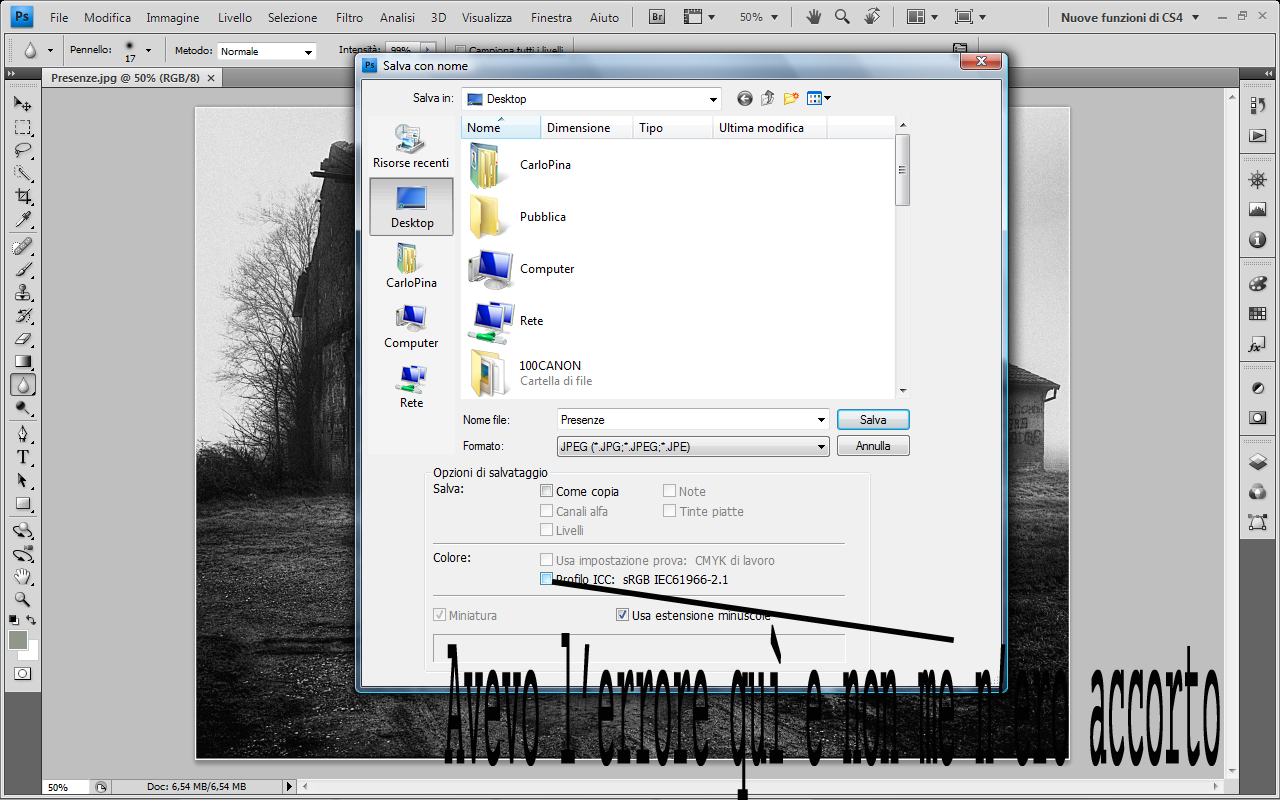Image resolution: width=1280 pixels, height=800 pixels.
Task: Select the Move tool
Action: pos(22,104)
